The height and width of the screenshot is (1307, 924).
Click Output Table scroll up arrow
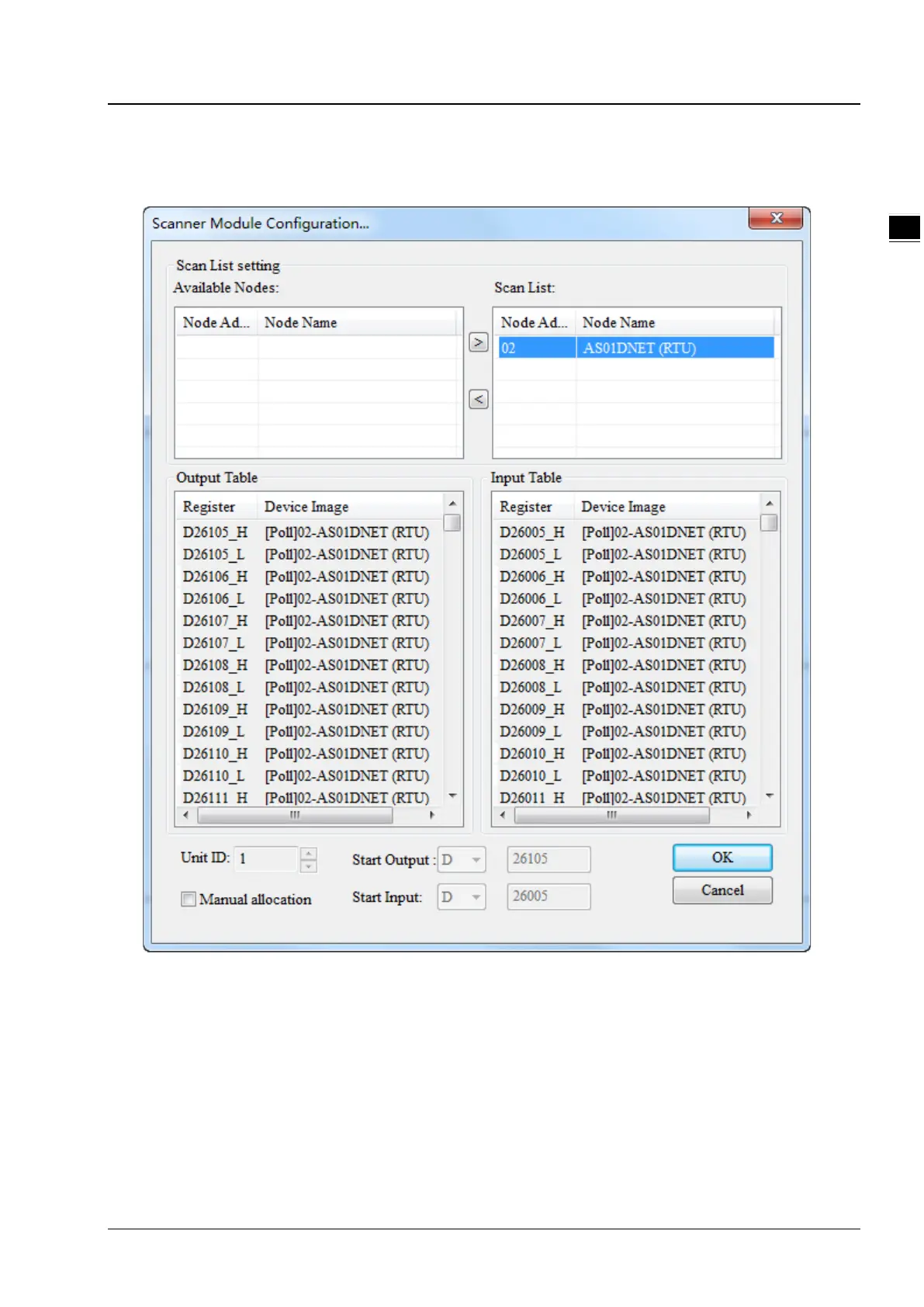tap(453, 504)
